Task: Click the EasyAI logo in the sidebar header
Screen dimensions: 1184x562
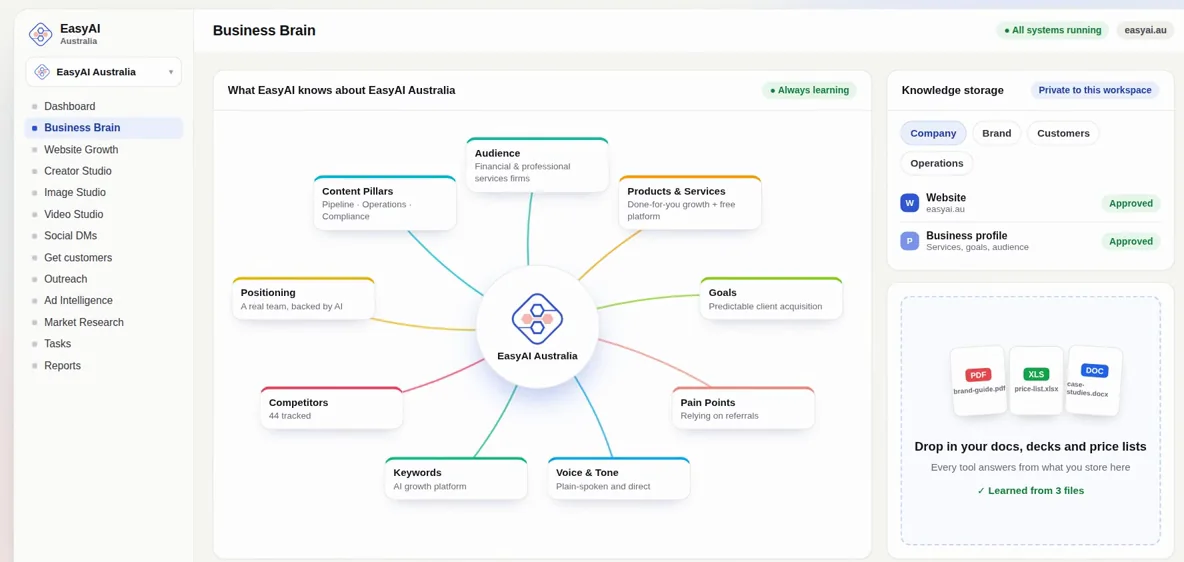Action: click(40, 34)
